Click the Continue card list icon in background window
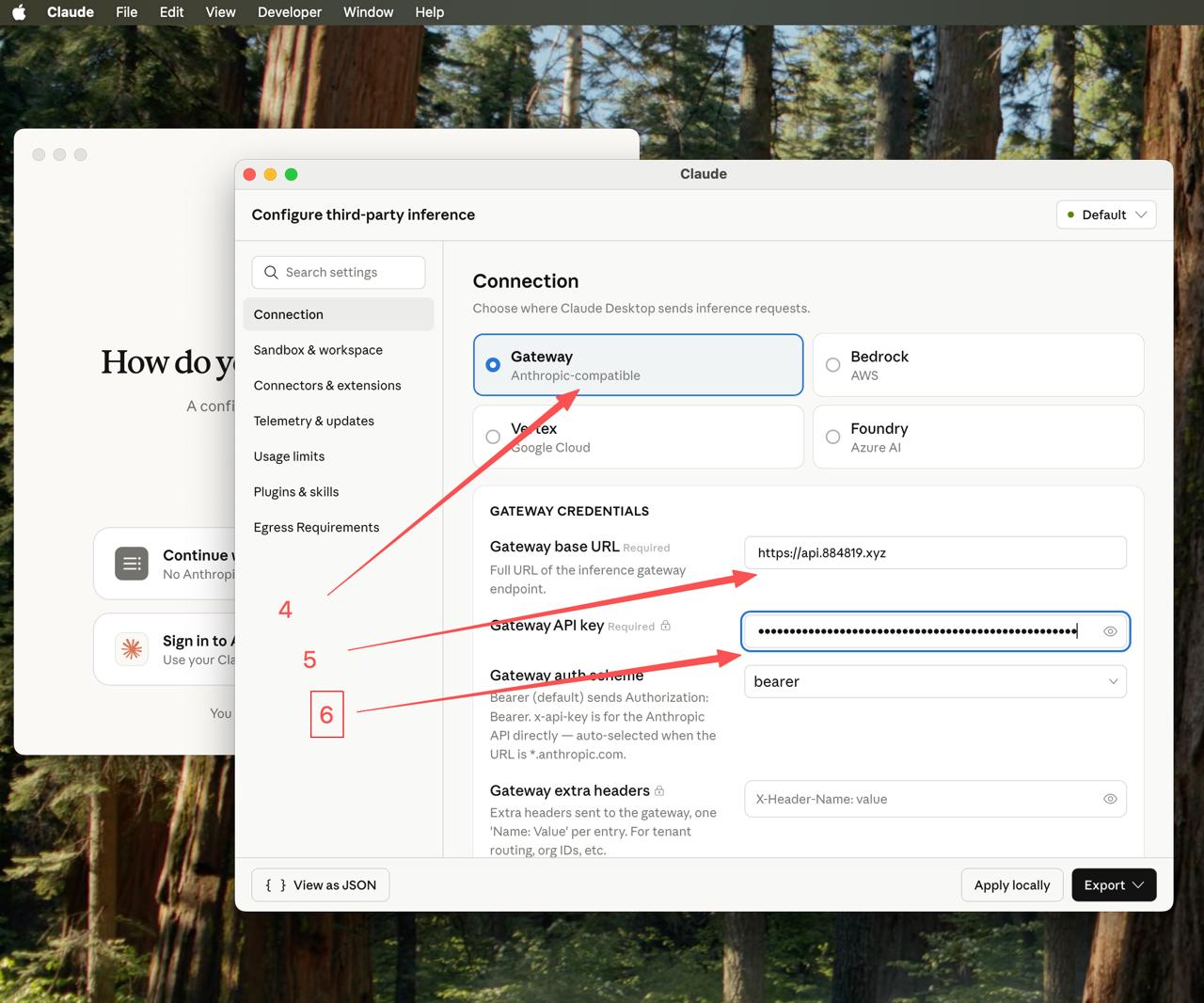This screenshot has width=1204, height=1003. point(132,564)
